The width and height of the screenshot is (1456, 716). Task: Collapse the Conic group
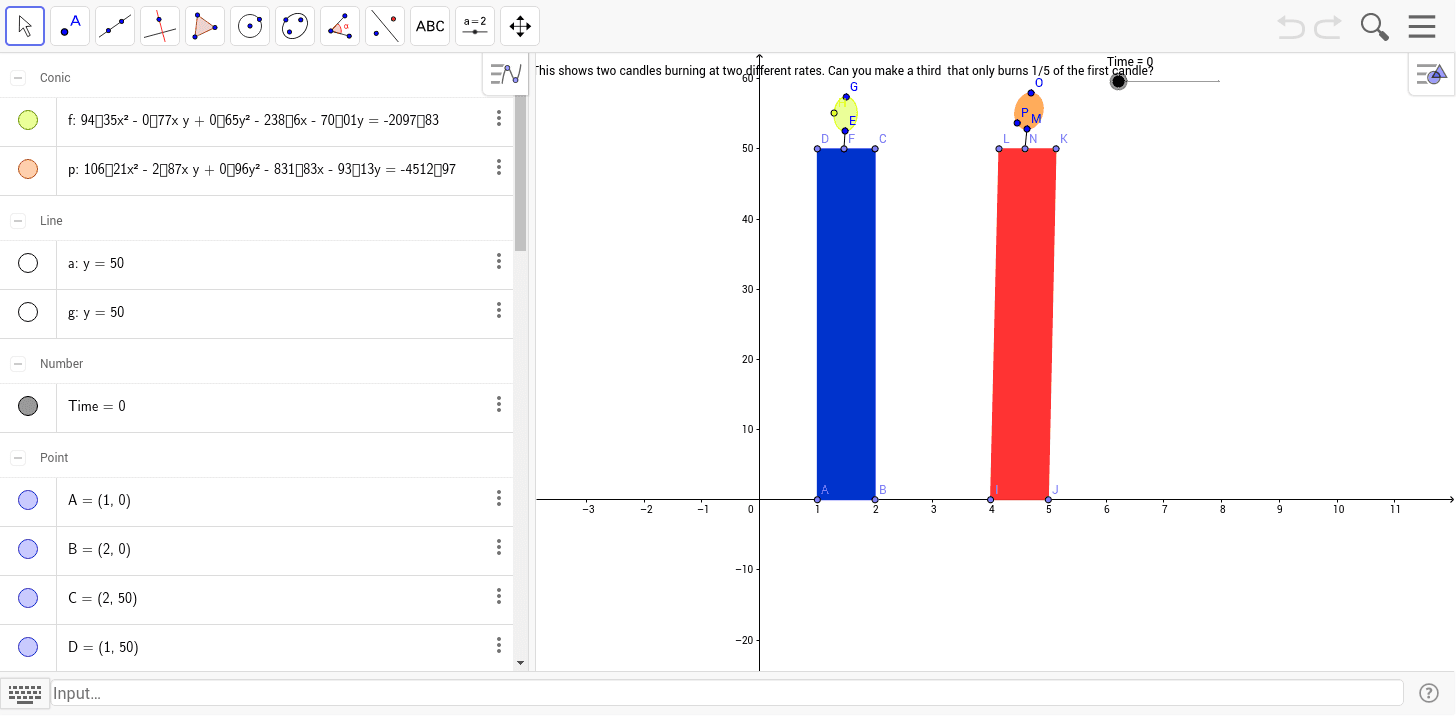[x=18, y=78]
